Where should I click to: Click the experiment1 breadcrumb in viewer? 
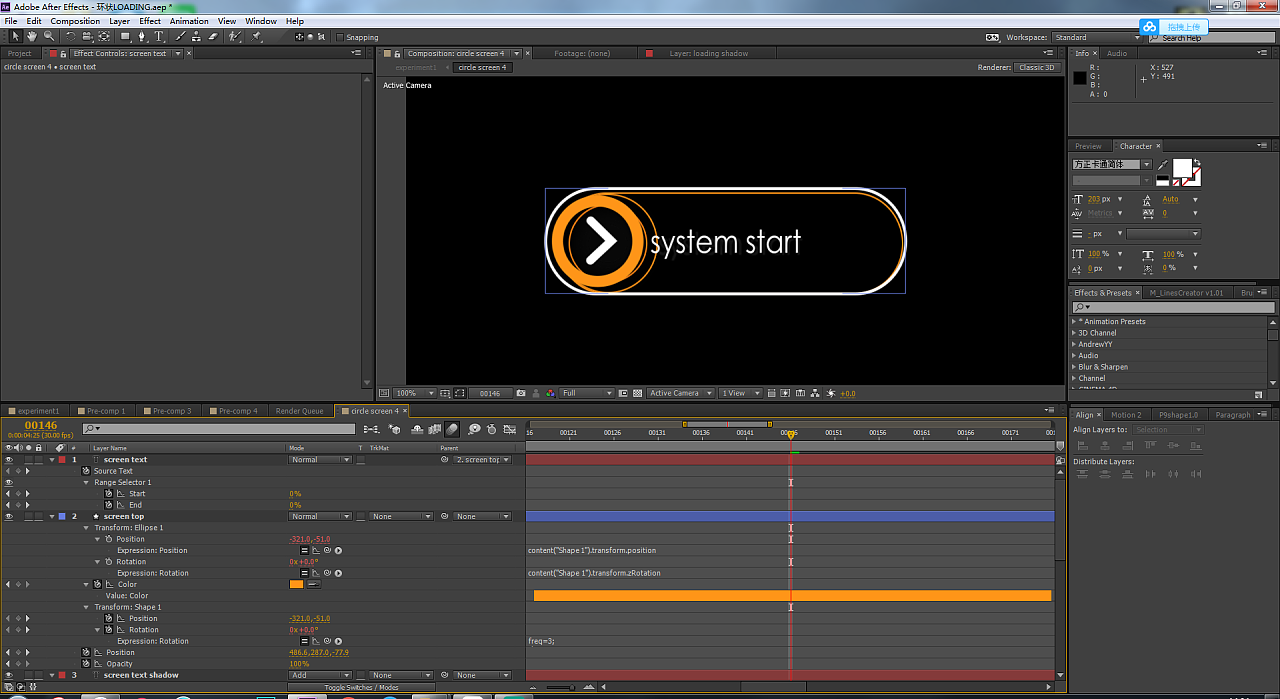pos(416,68)
